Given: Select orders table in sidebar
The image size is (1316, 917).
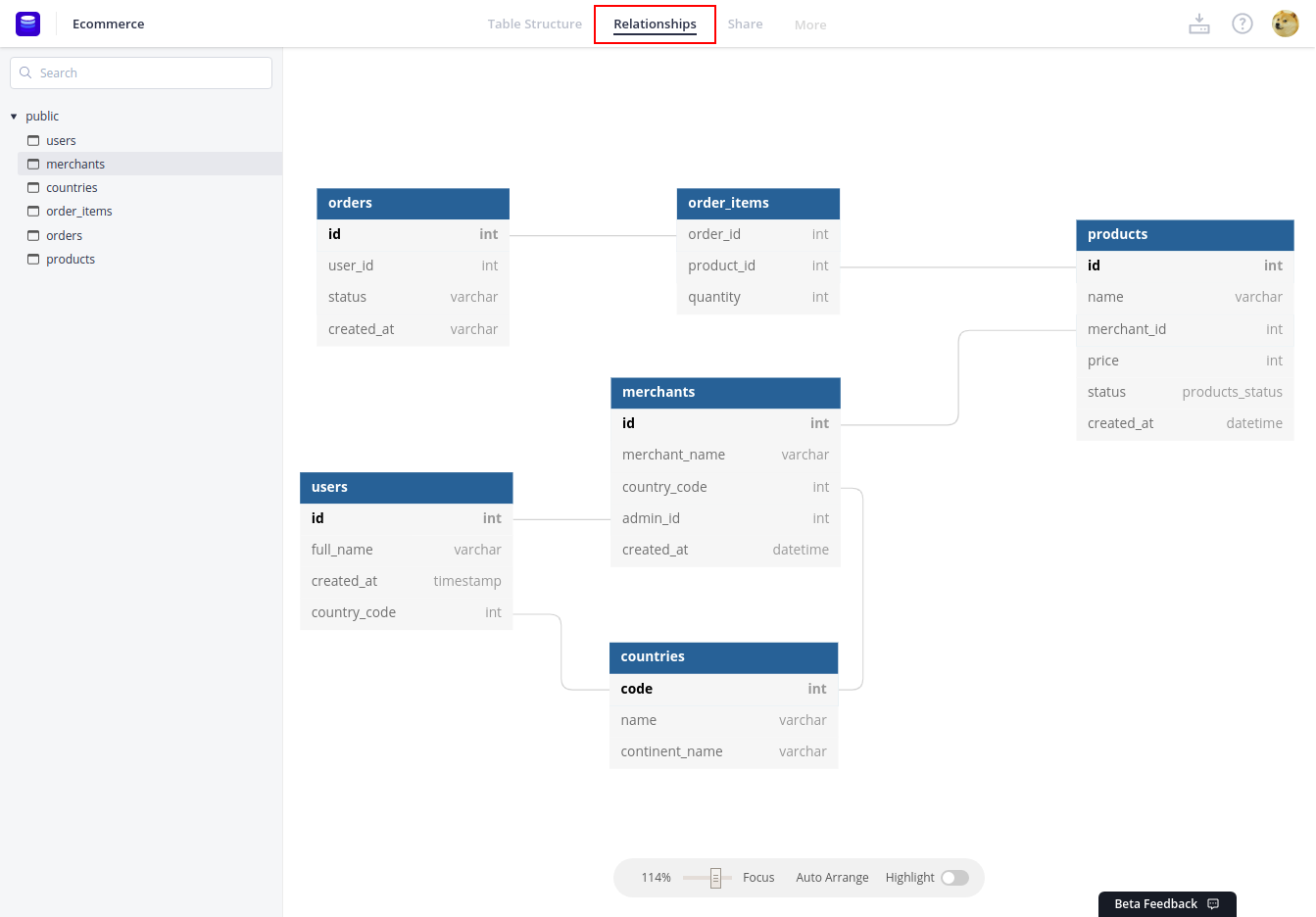Looking at the screenshot, I should (150, 235).
